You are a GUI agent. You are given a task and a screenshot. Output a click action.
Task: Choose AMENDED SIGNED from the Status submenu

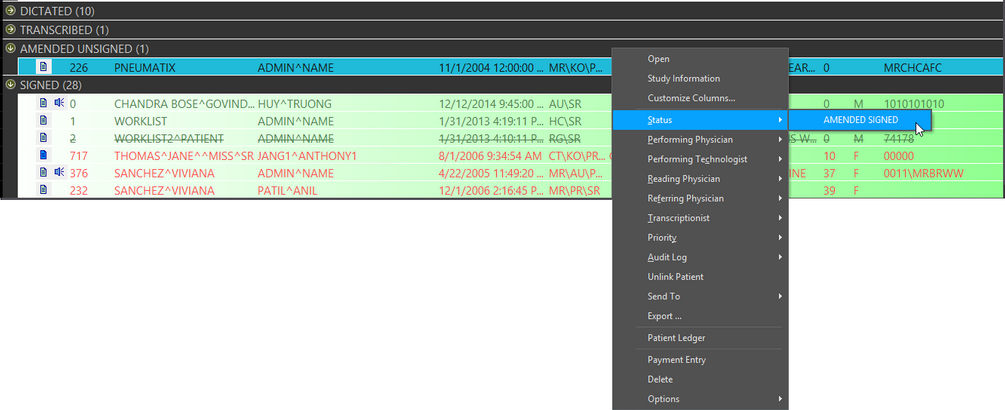click(860, 120)
